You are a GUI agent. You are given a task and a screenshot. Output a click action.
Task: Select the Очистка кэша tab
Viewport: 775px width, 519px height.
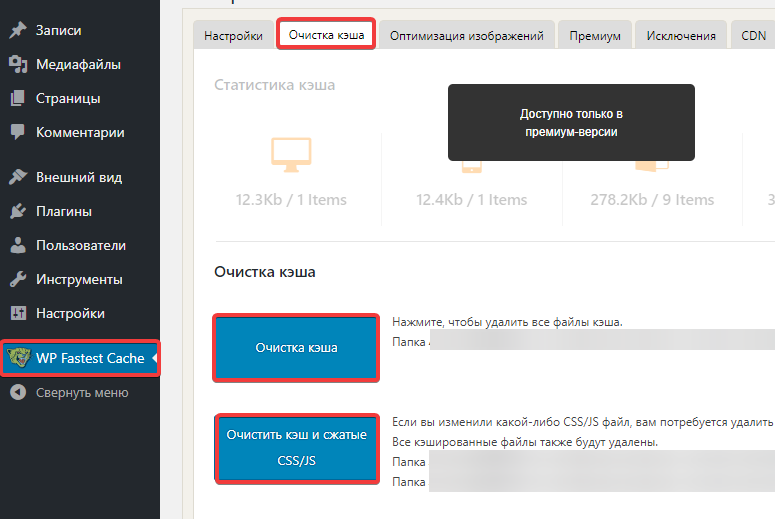coord(326,35)
